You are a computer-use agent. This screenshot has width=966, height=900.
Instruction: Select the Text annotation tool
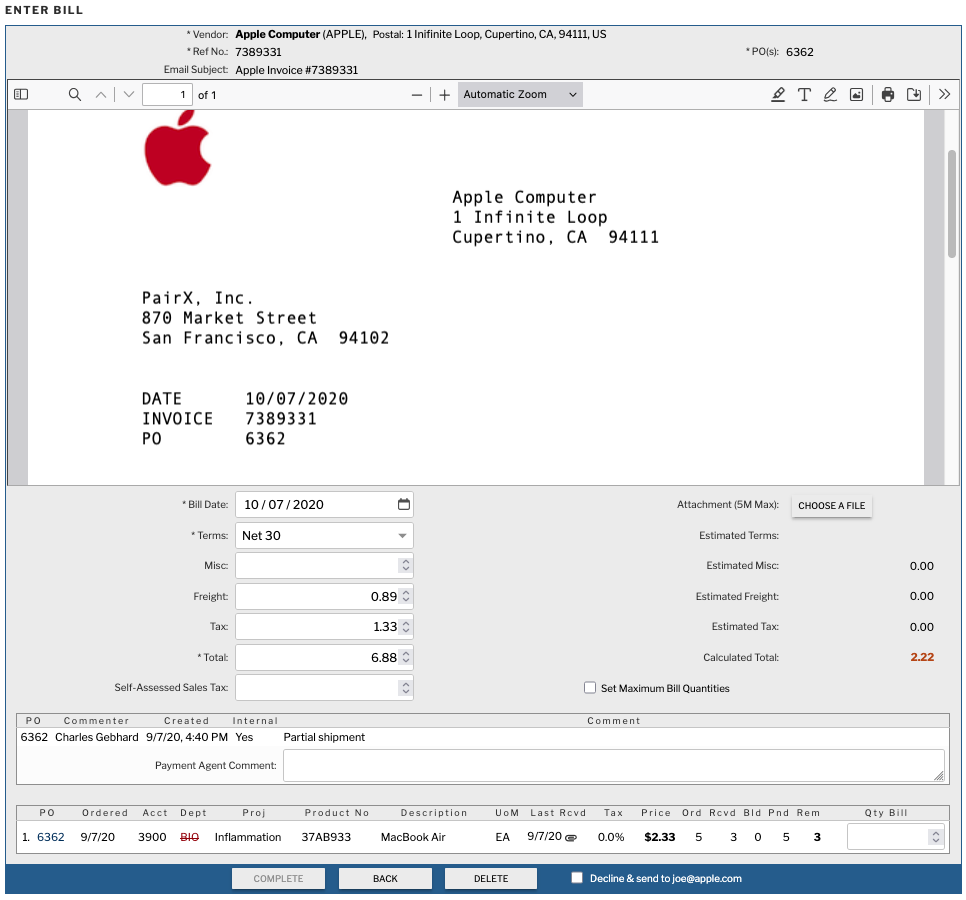(x=804, y=93)
